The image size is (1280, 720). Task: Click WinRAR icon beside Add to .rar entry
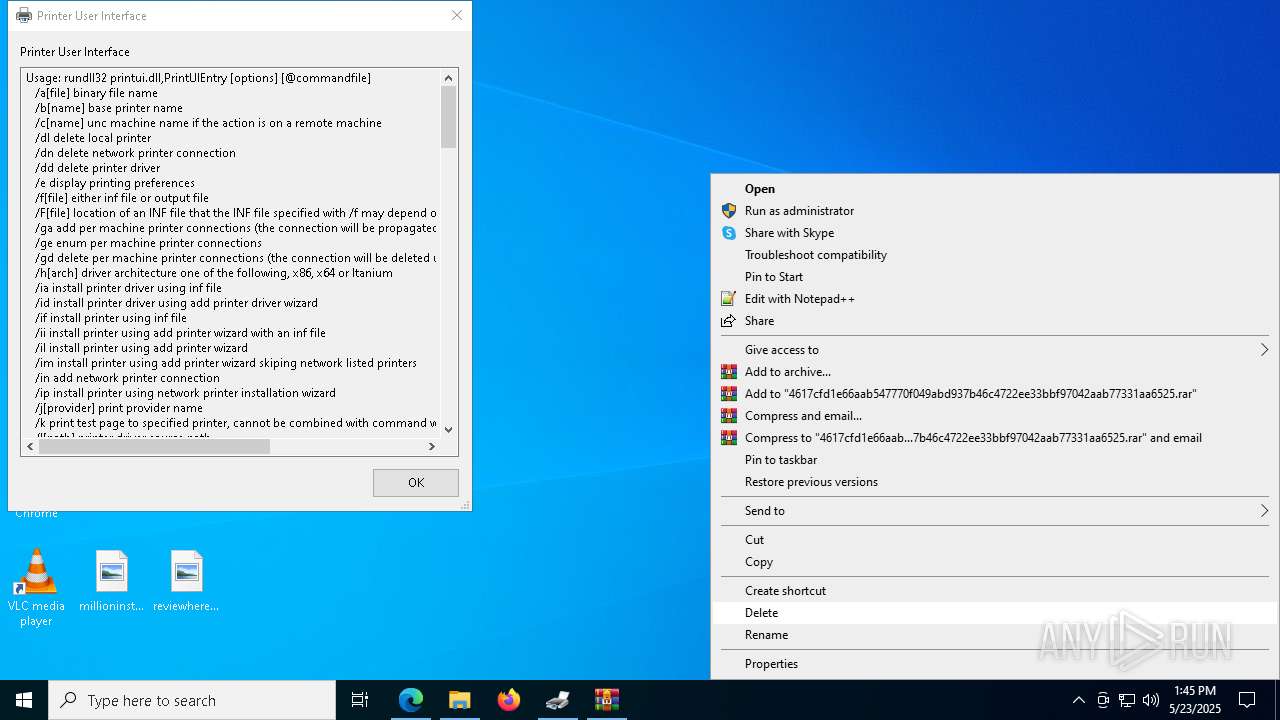[729, 394]
